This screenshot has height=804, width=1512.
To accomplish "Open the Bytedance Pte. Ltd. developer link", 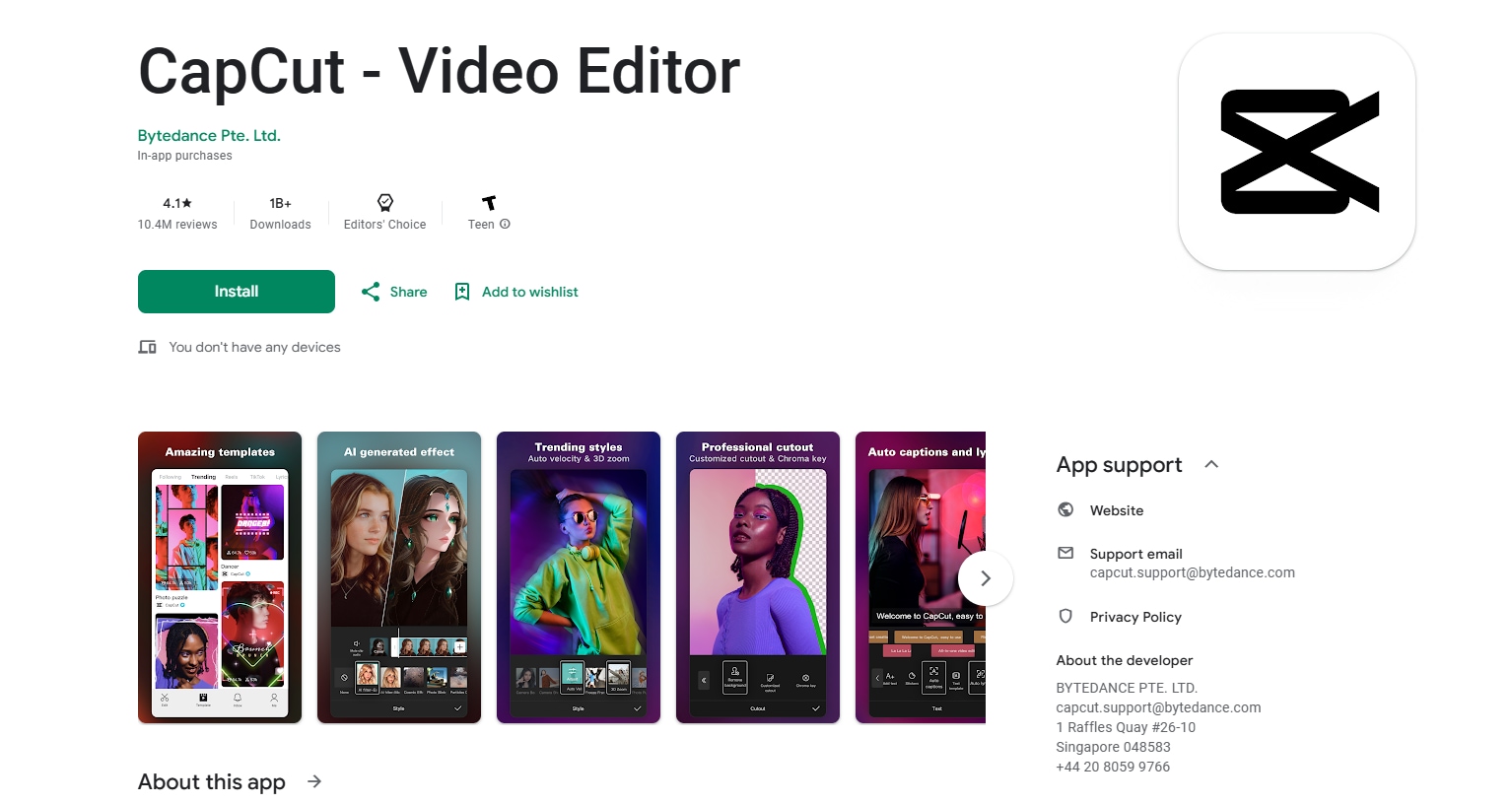I will [209, 136].
